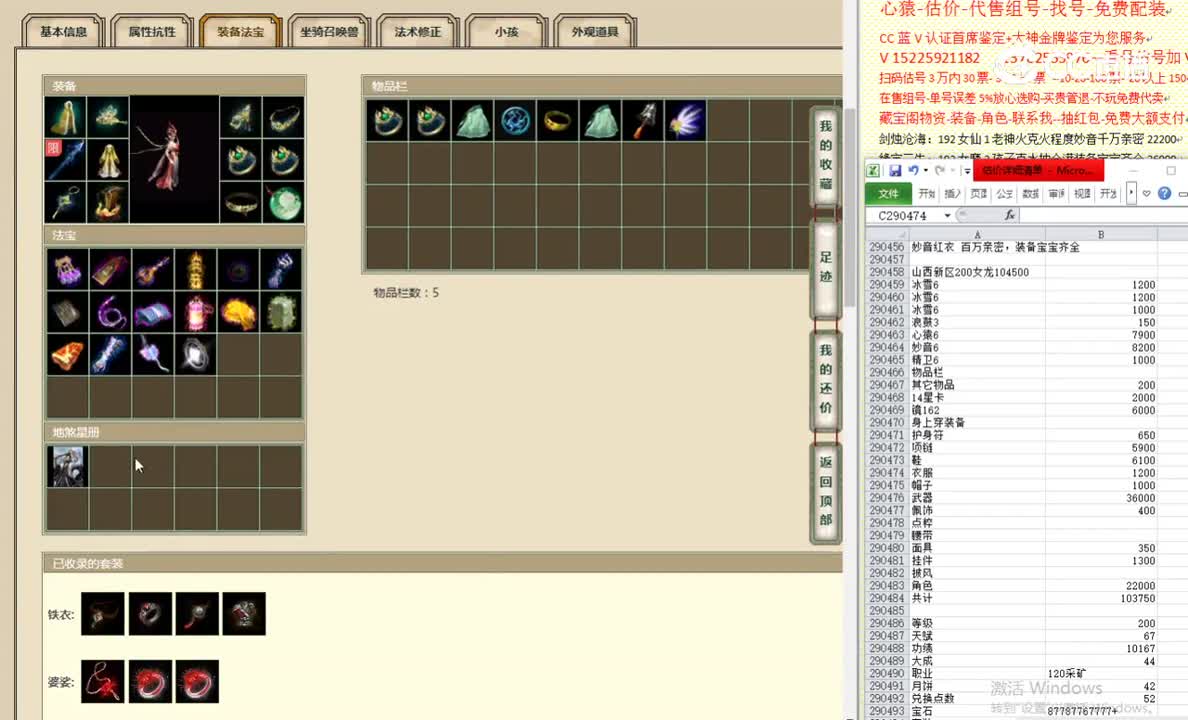Select the first 铁衣 set equipment thumbnail

click(103, 613)
